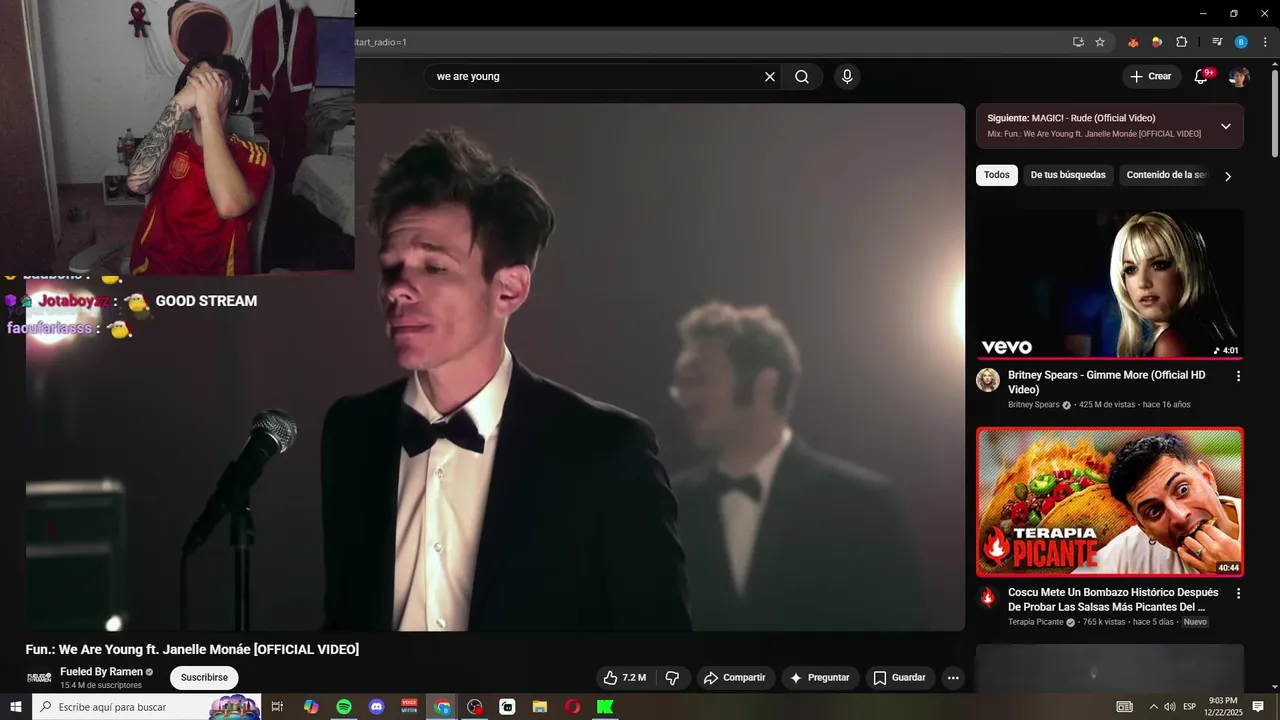Open Discord from the taskbar
The width and height of the screenshot is (1280, 720).
[377, 707]
